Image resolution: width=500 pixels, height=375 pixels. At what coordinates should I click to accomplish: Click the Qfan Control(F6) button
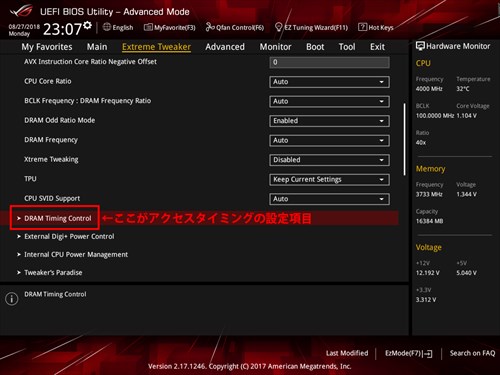[x=235, y=27]
